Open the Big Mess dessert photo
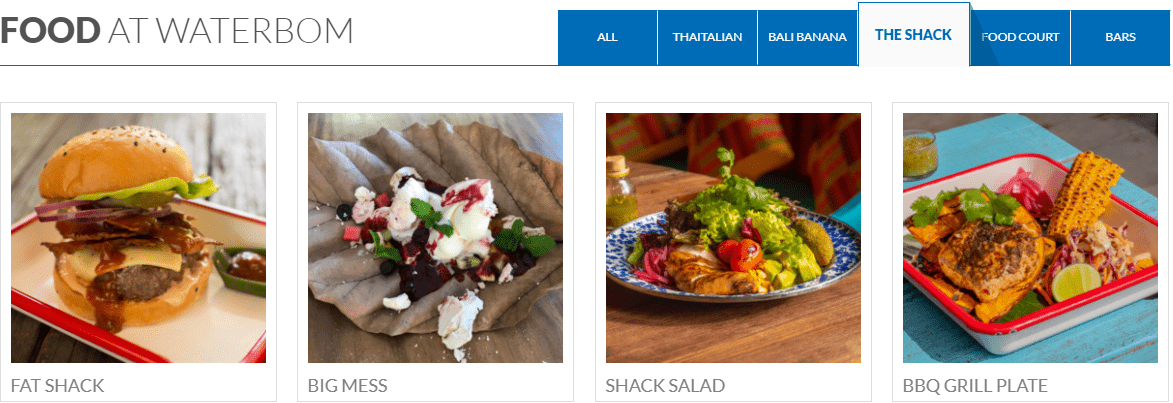 tap(435, 238)
